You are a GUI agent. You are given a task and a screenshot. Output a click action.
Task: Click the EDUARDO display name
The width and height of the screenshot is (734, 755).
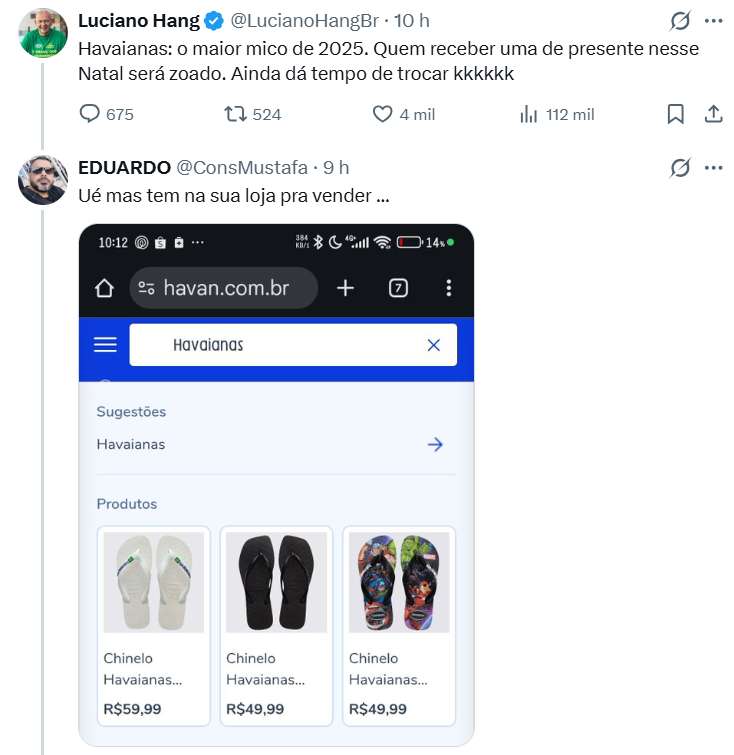(x=124, y=168)
